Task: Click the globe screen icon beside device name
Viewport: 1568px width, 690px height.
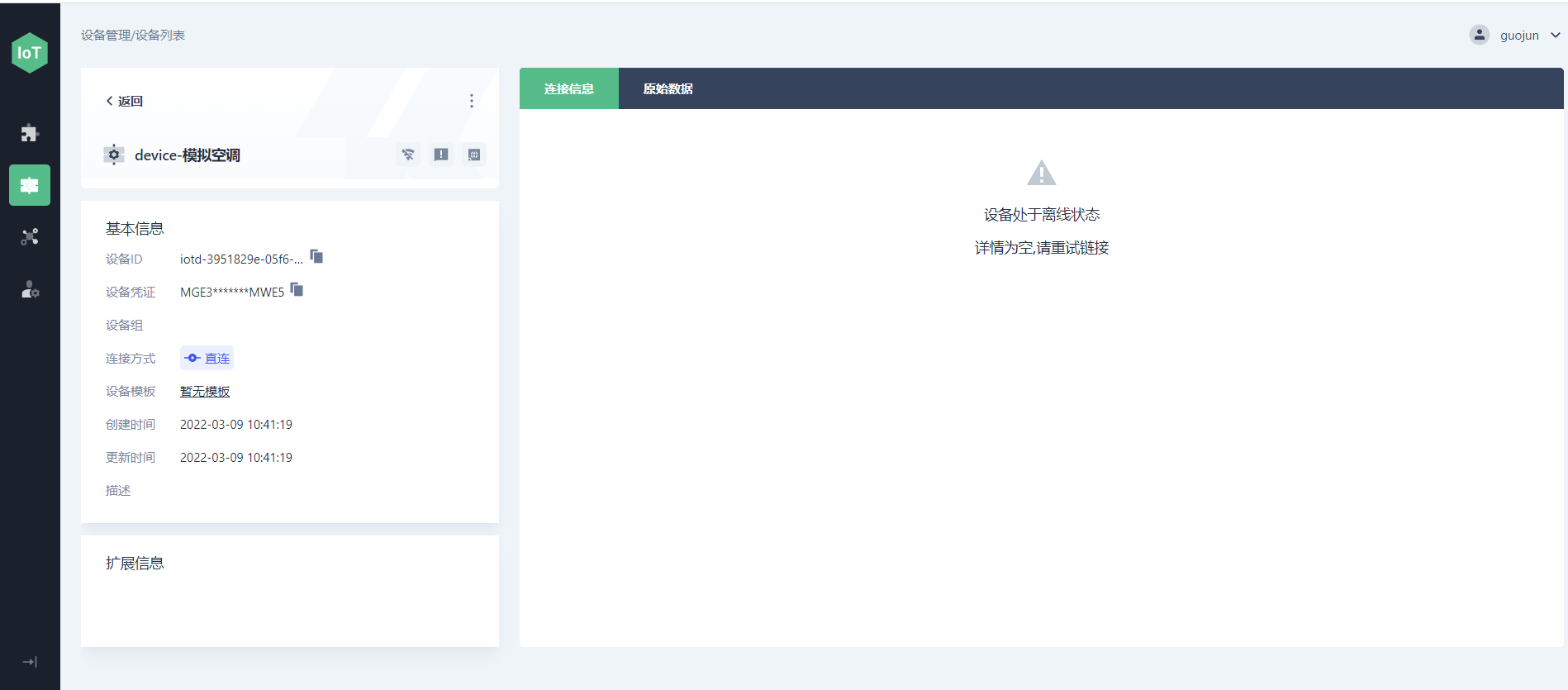Action: pyautogui.click(x=474, y=155)
